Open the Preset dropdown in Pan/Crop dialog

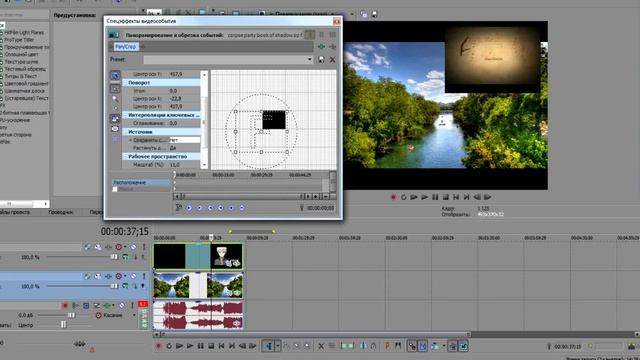(x=309, y=60)
